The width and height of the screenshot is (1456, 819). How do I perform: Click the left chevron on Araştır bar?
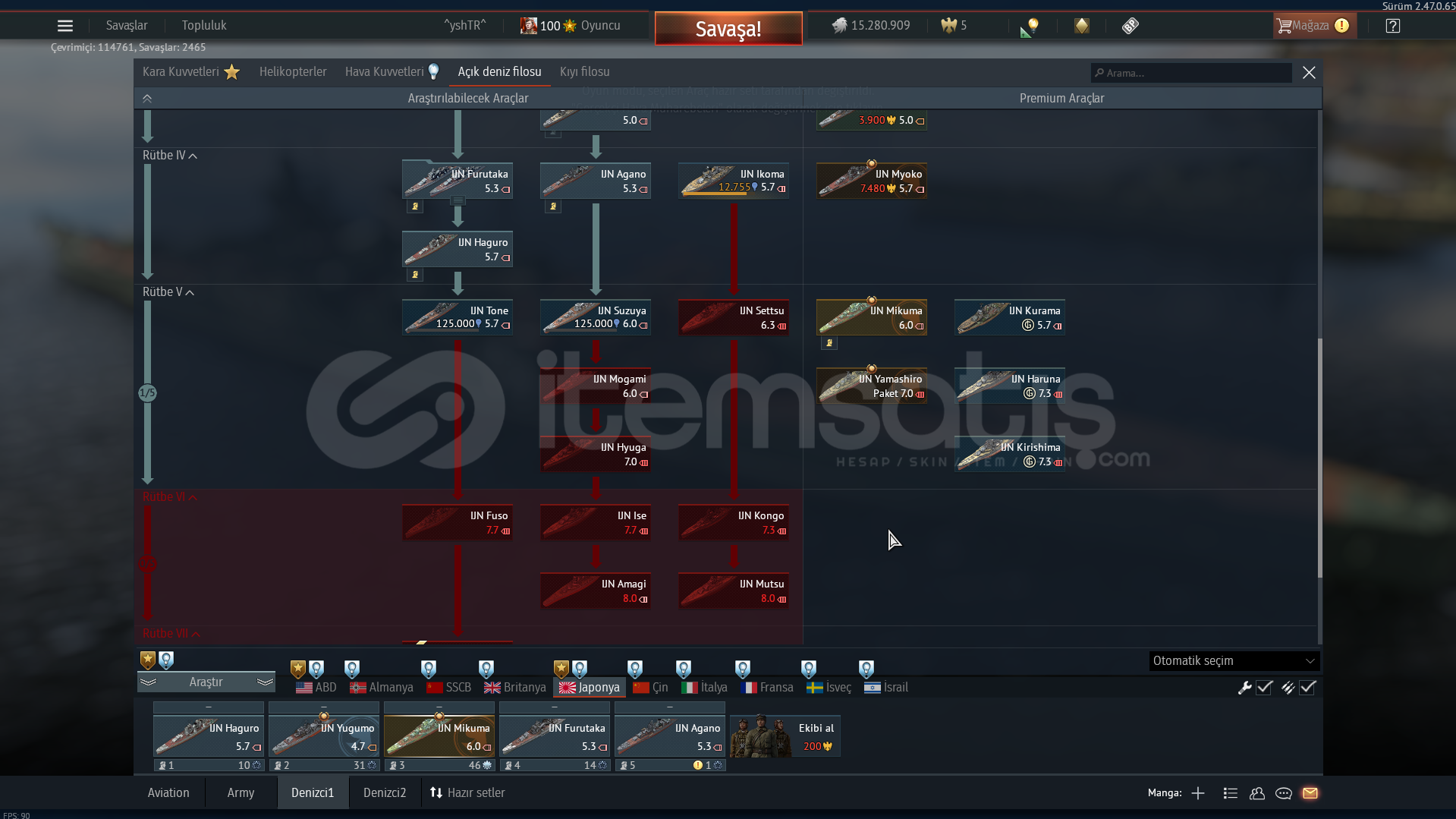pos(149,682)
